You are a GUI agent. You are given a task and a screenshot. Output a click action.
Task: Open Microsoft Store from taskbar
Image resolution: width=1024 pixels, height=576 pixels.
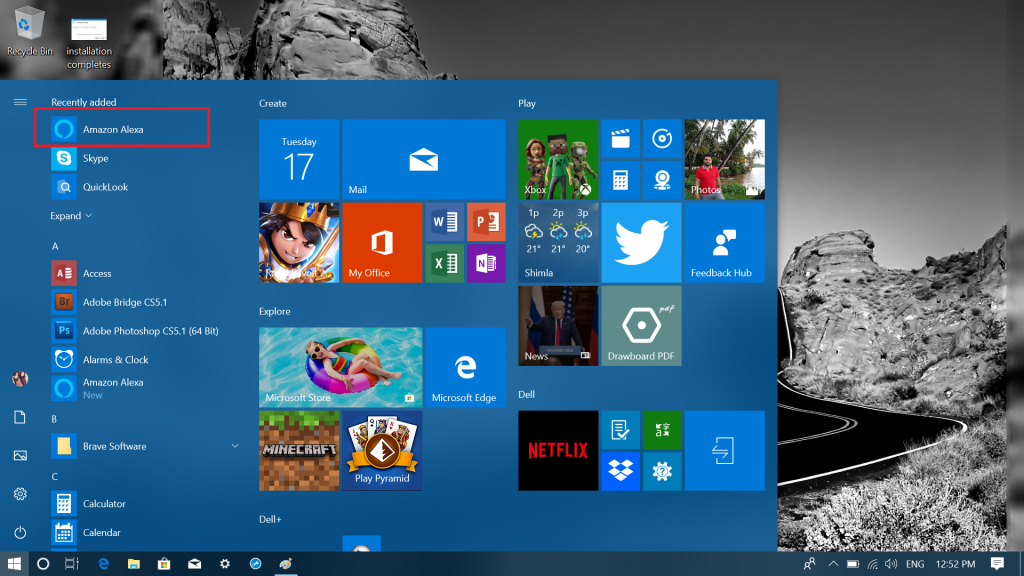tap(164, 564)
